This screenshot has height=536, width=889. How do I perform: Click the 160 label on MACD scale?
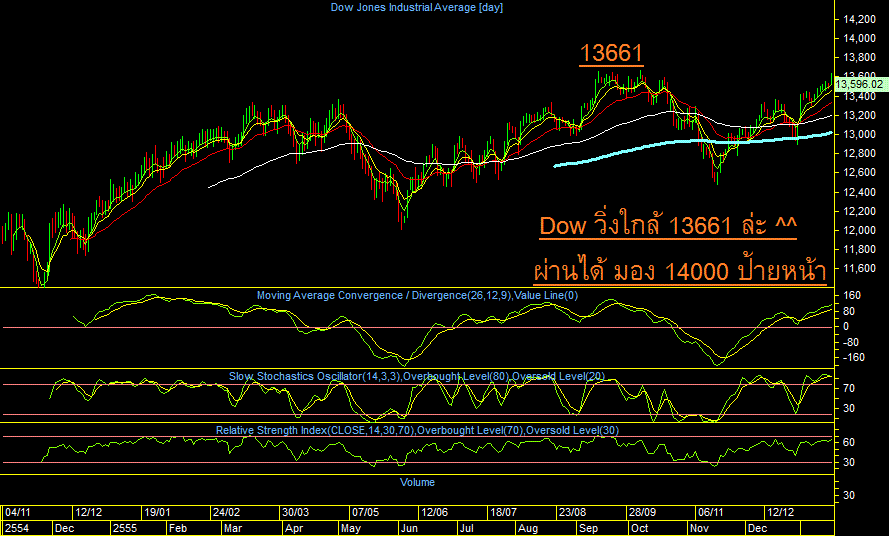tap(852, 295)
